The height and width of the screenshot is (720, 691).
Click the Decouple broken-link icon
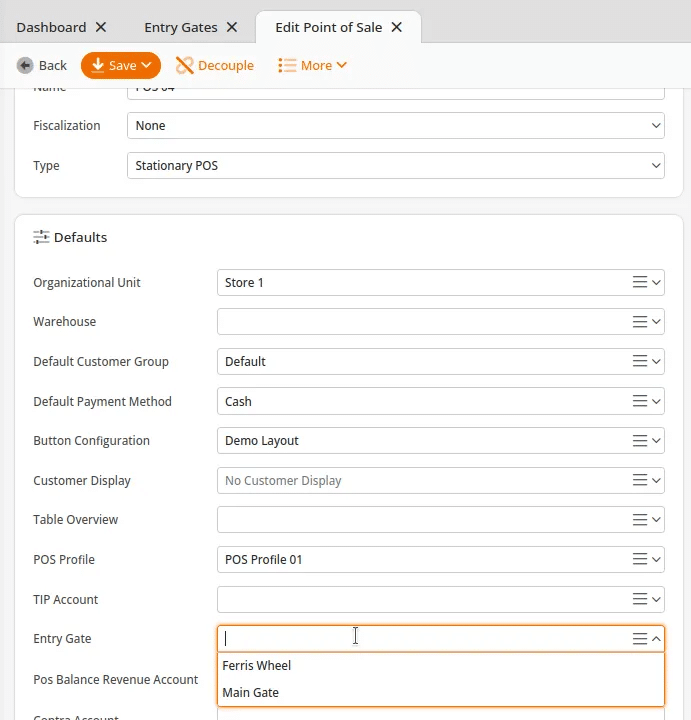(x=185, y=65)
